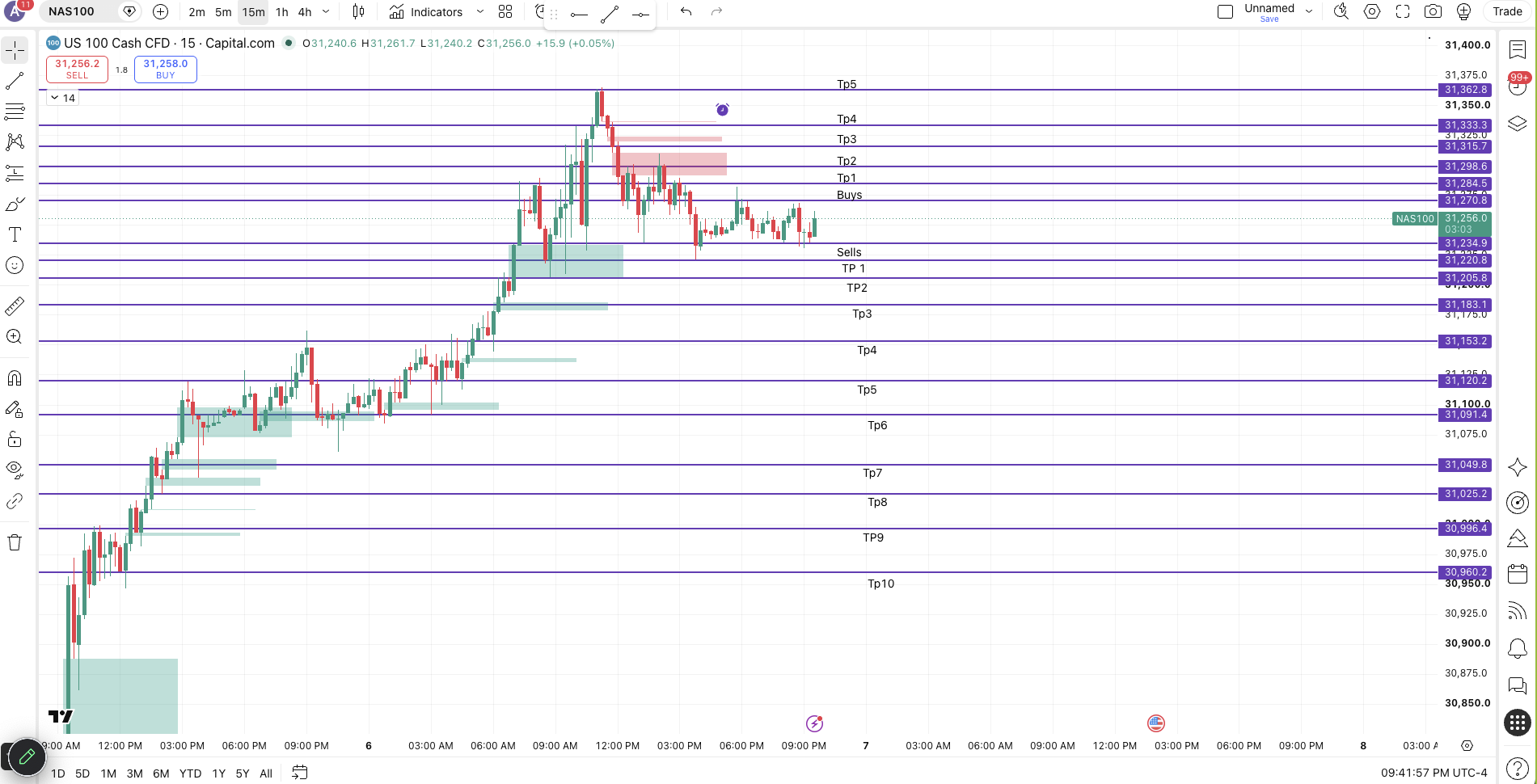Toggle the layout checkbox beside Unnamed
The image size is (1537, 784).
point(1225,11)
